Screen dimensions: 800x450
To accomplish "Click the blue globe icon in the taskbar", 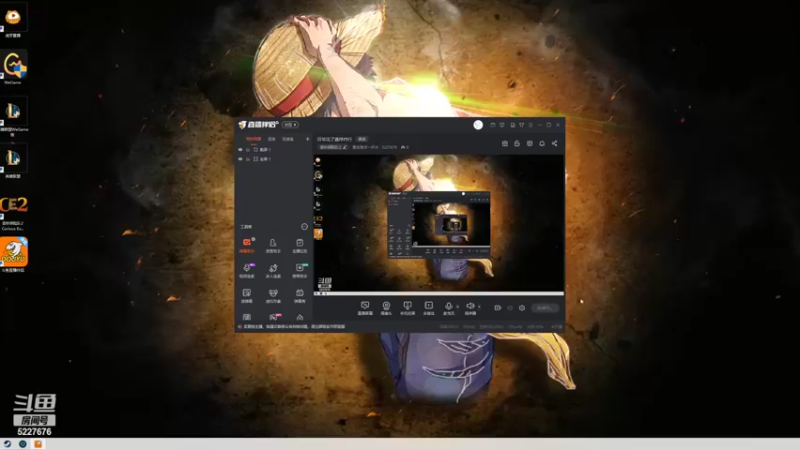I will (x=22, y=444).
